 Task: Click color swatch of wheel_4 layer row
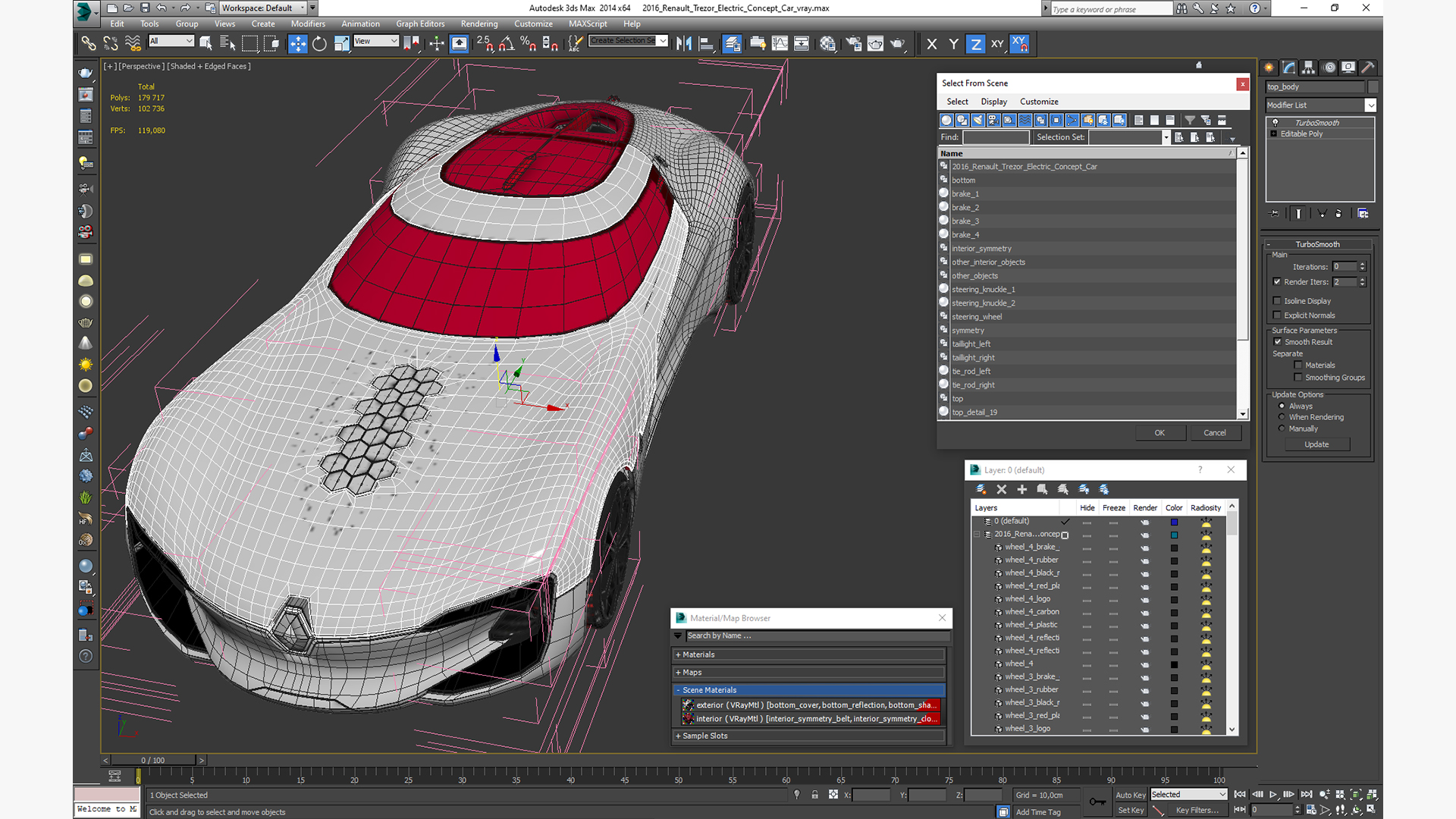[x=1174, y=665]
